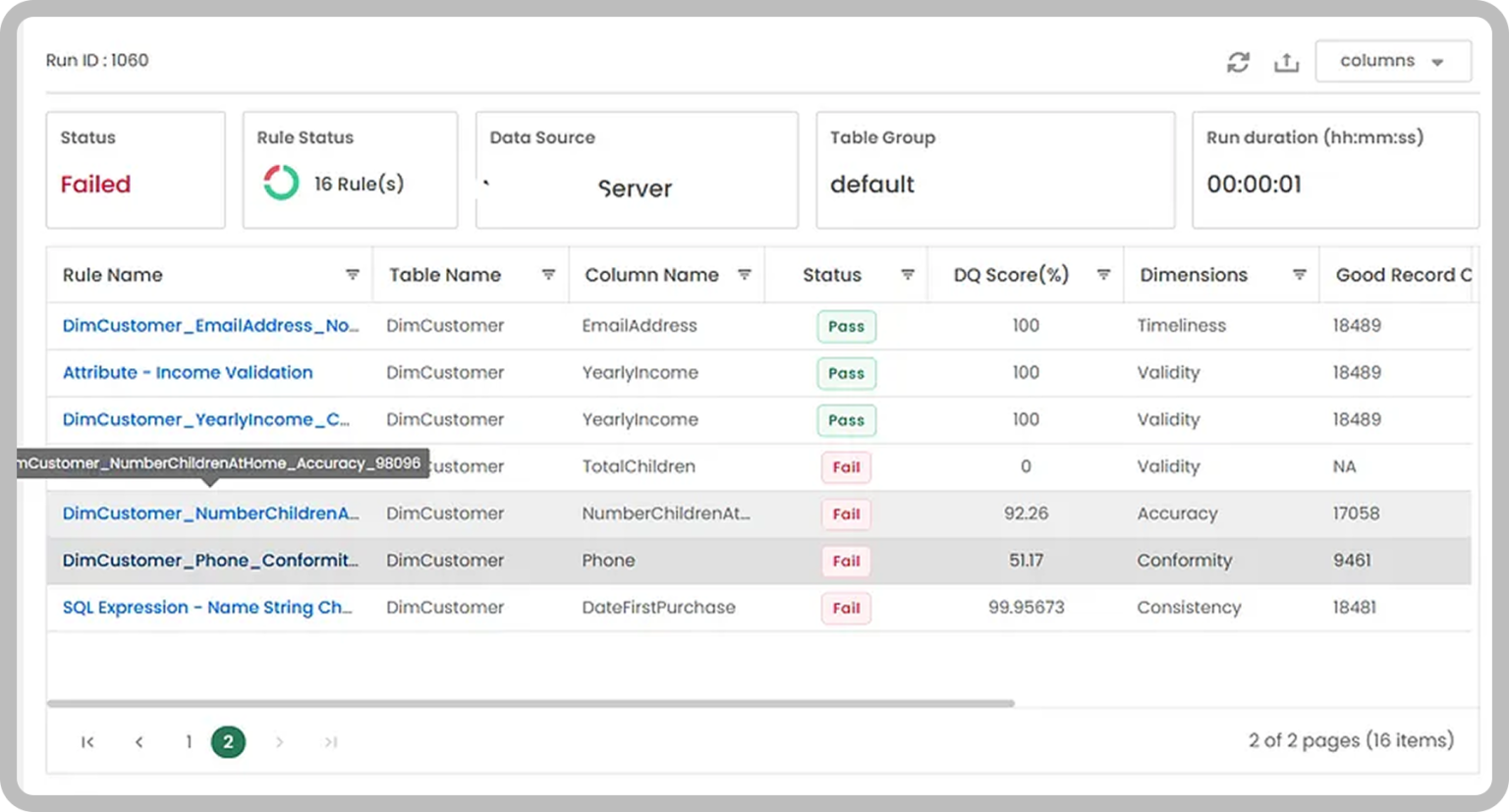Go to page 1
Viewport: 1509px width, 812px height.
point(188,742)
